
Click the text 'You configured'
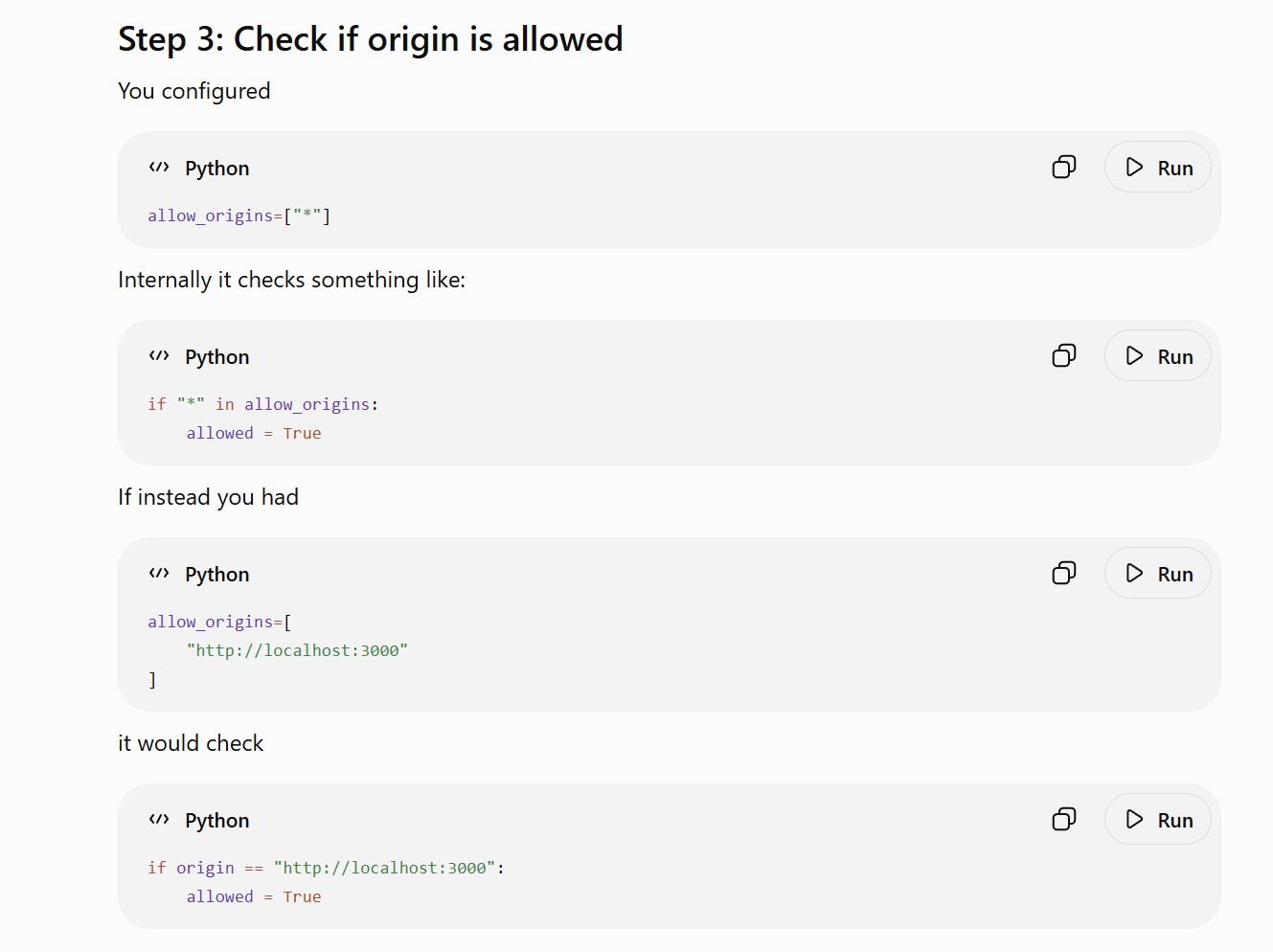pos(194,91)
